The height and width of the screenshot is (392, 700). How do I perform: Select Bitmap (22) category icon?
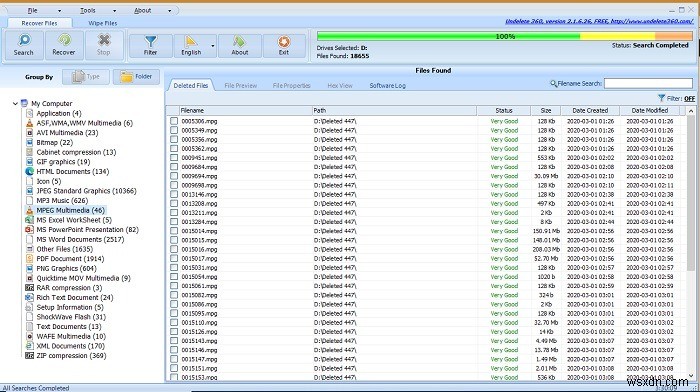[x=29, y=142]
